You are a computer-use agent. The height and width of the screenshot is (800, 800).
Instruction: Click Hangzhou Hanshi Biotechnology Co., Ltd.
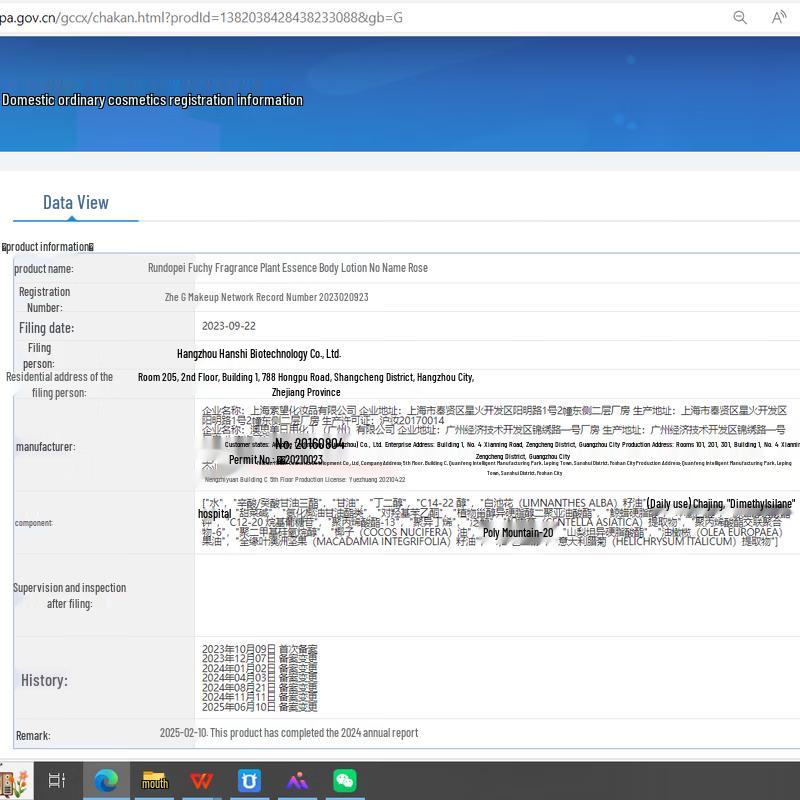(x=259, y=354)
